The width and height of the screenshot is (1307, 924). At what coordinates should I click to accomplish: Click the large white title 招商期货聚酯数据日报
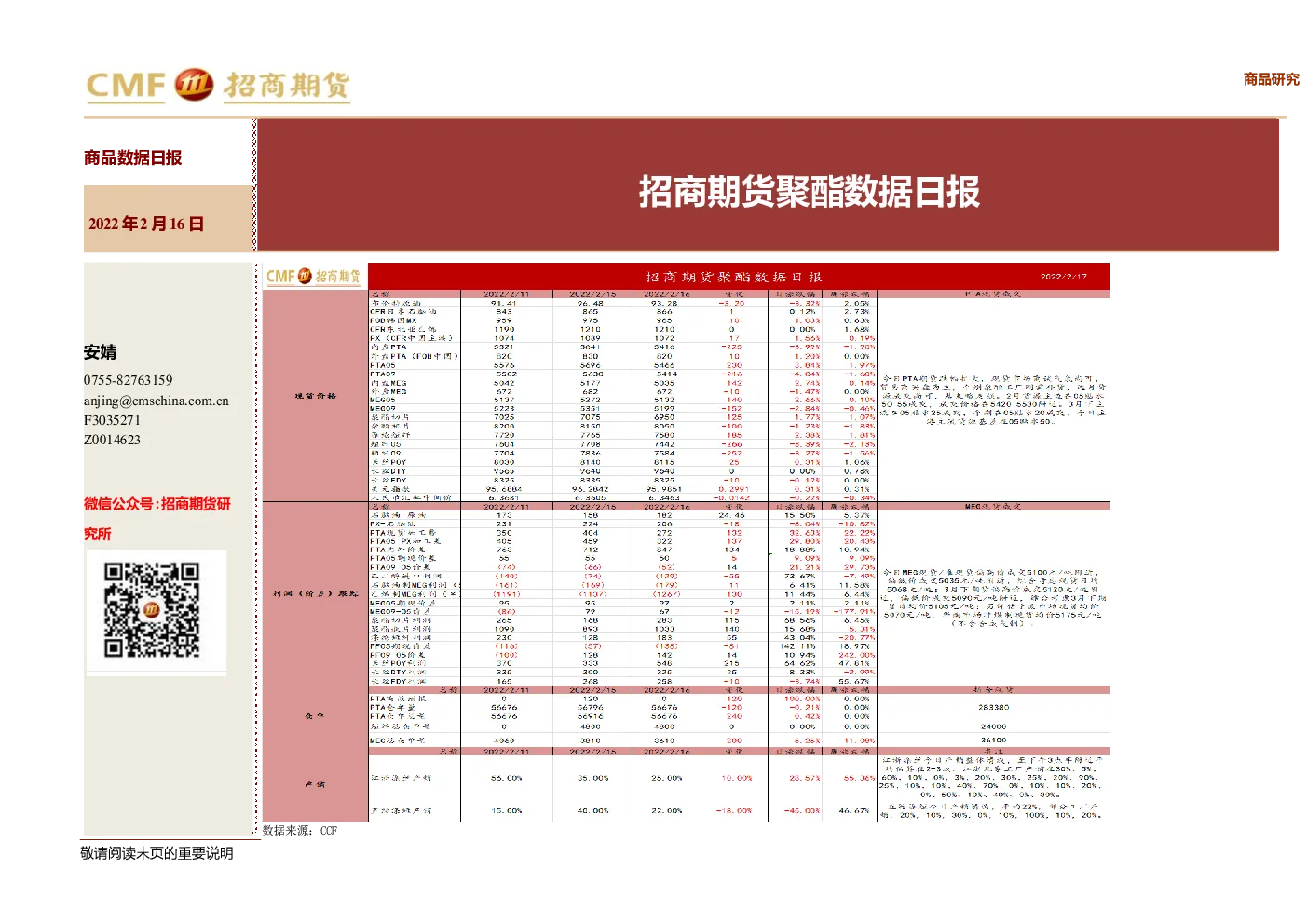[x=809, y=191]
